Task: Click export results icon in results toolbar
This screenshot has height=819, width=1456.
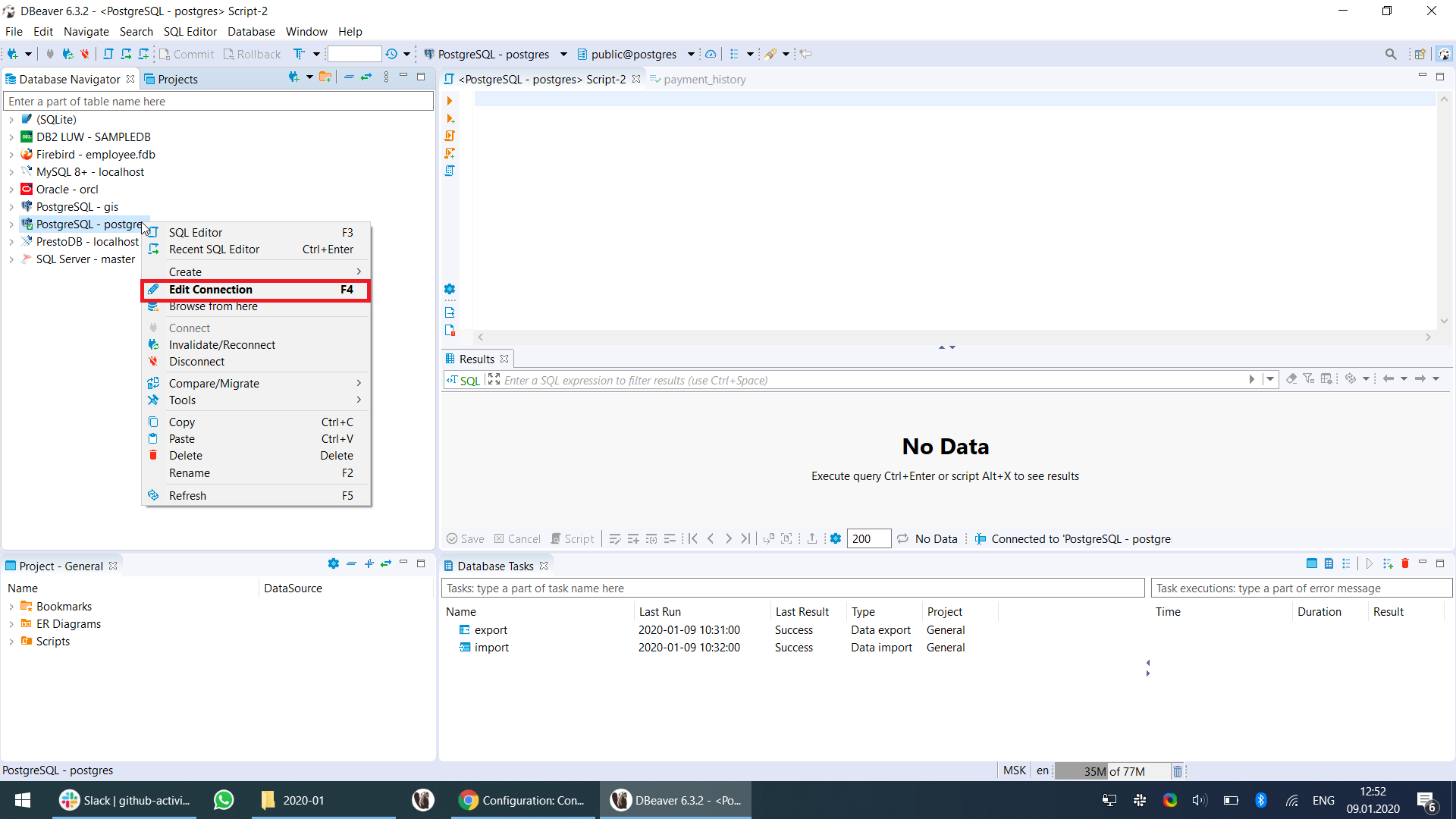Action: click(812, 538)
